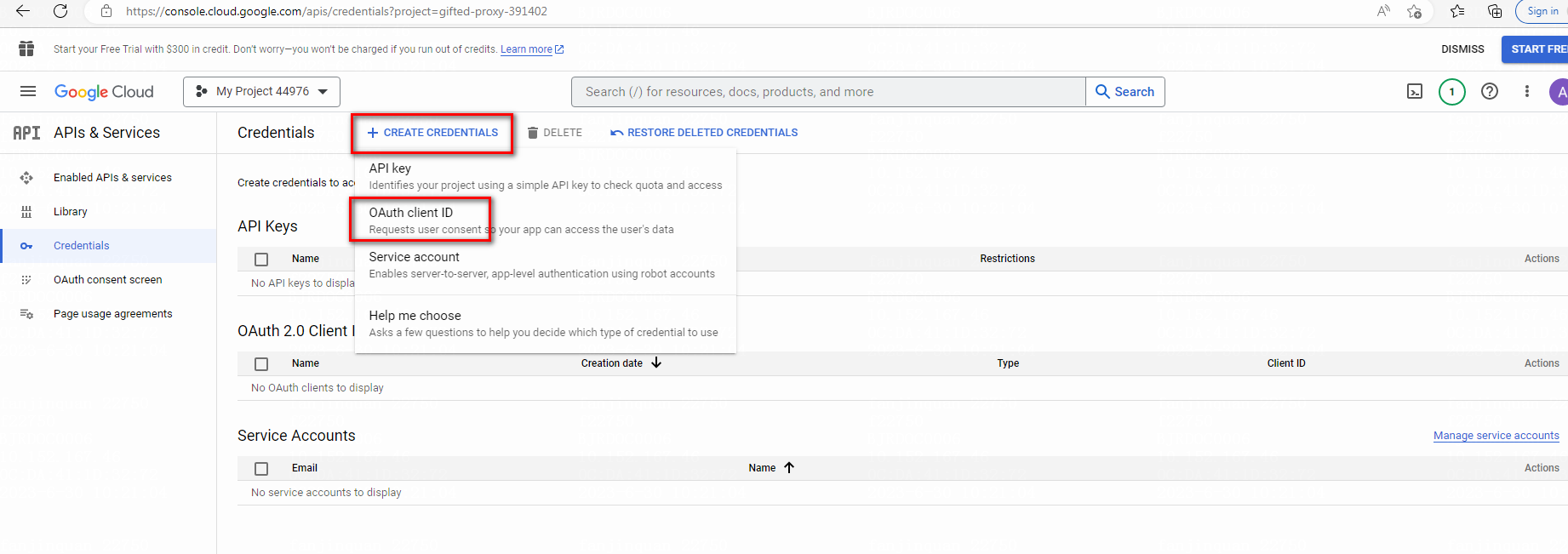1568x554 pixels.
Task: Click the Email column header in Service Accounts
Action: (x=305, y=468)
